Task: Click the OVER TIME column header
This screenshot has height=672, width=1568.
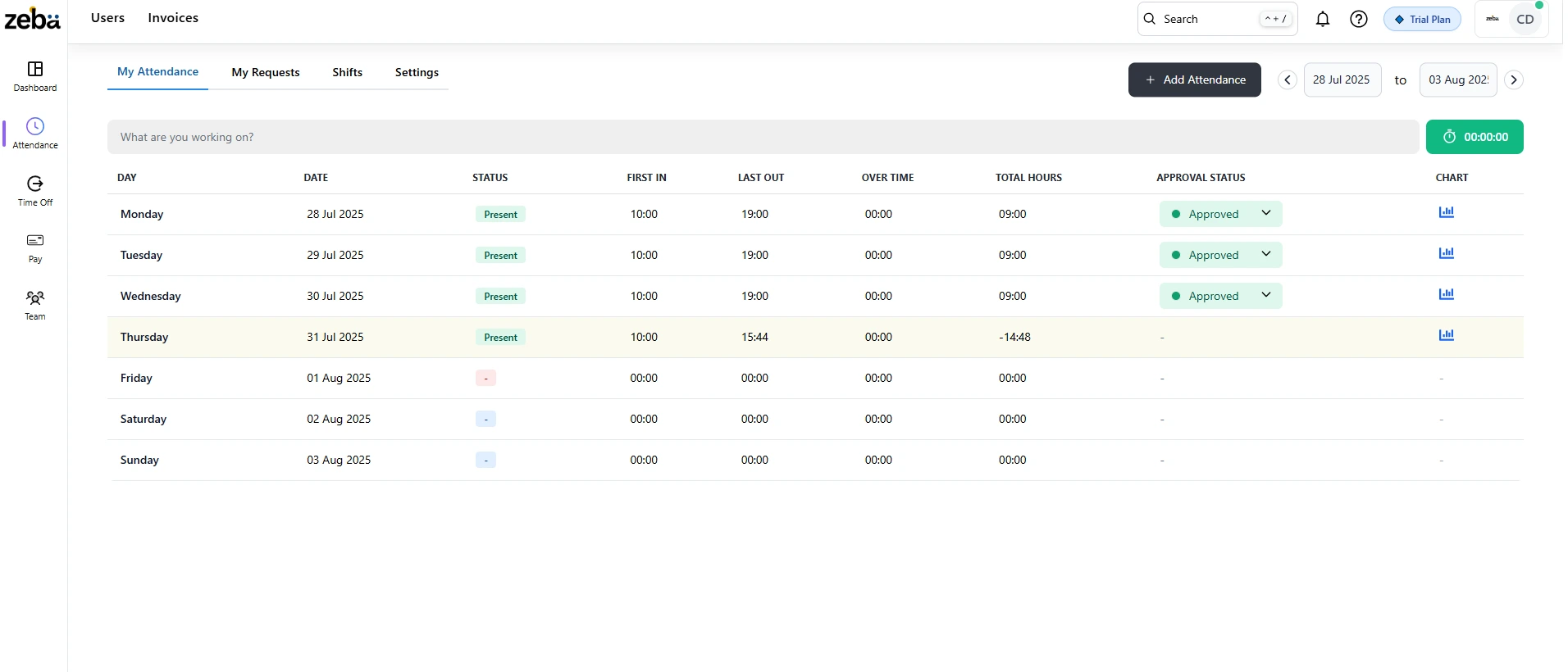Action: (x=887, y=177)
